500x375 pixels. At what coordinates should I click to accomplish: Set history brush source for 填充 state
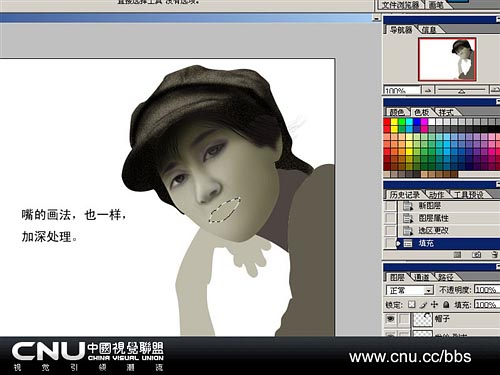390,243
